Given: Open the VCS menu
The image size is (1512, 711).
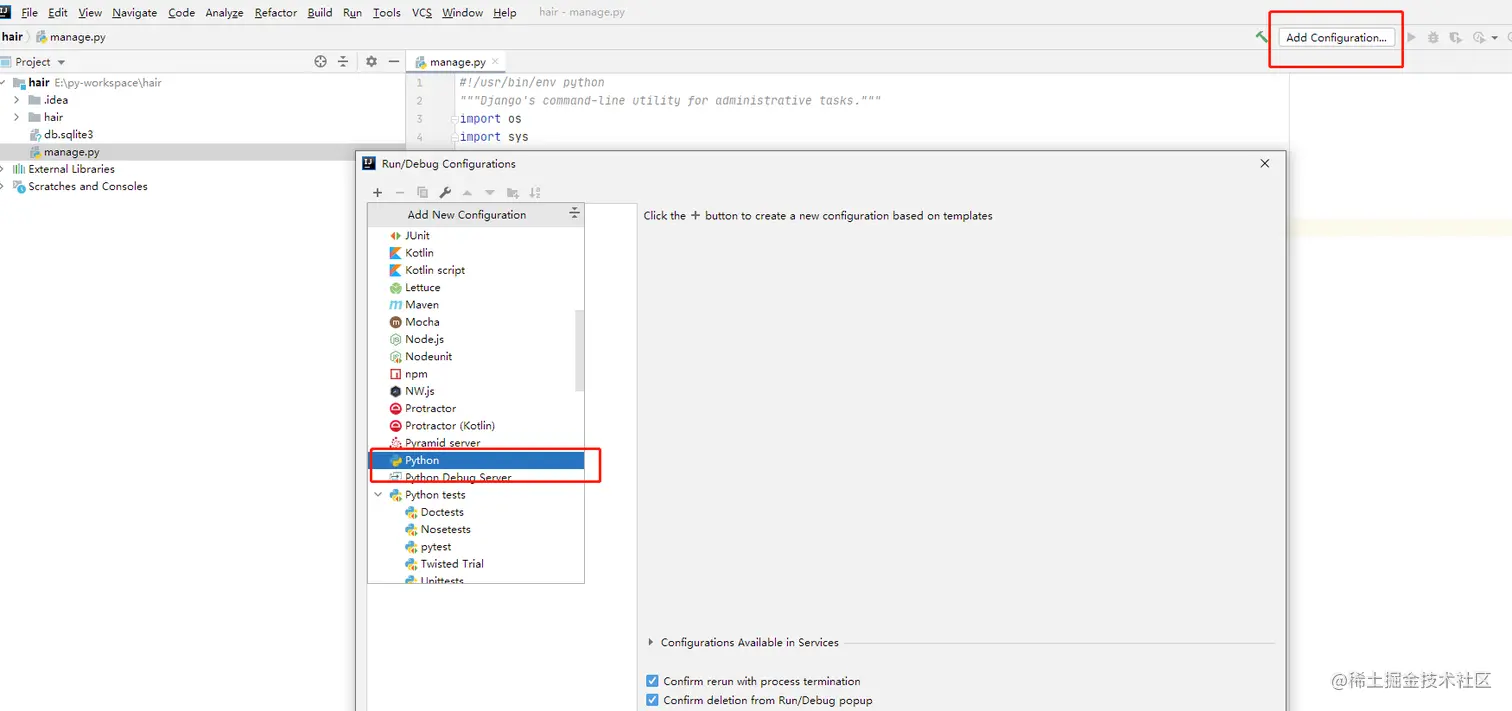Looking at the screenshot, I should tap(422, 13).
